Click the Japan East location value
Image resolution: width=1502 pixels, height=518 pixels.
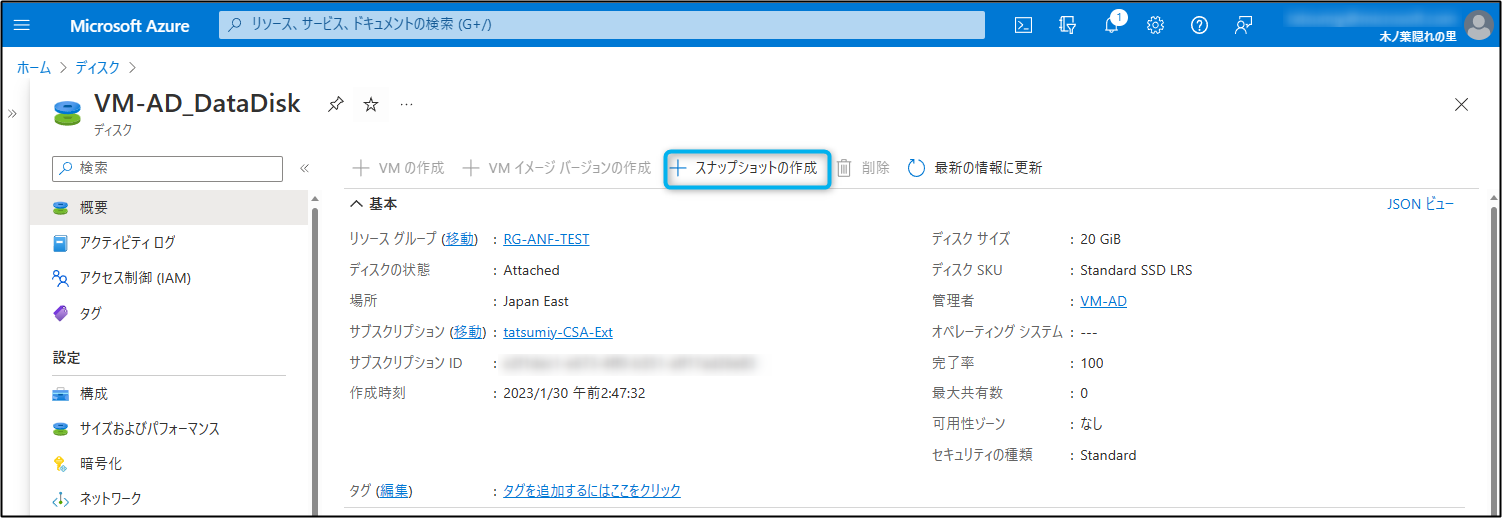coord(536,301)
